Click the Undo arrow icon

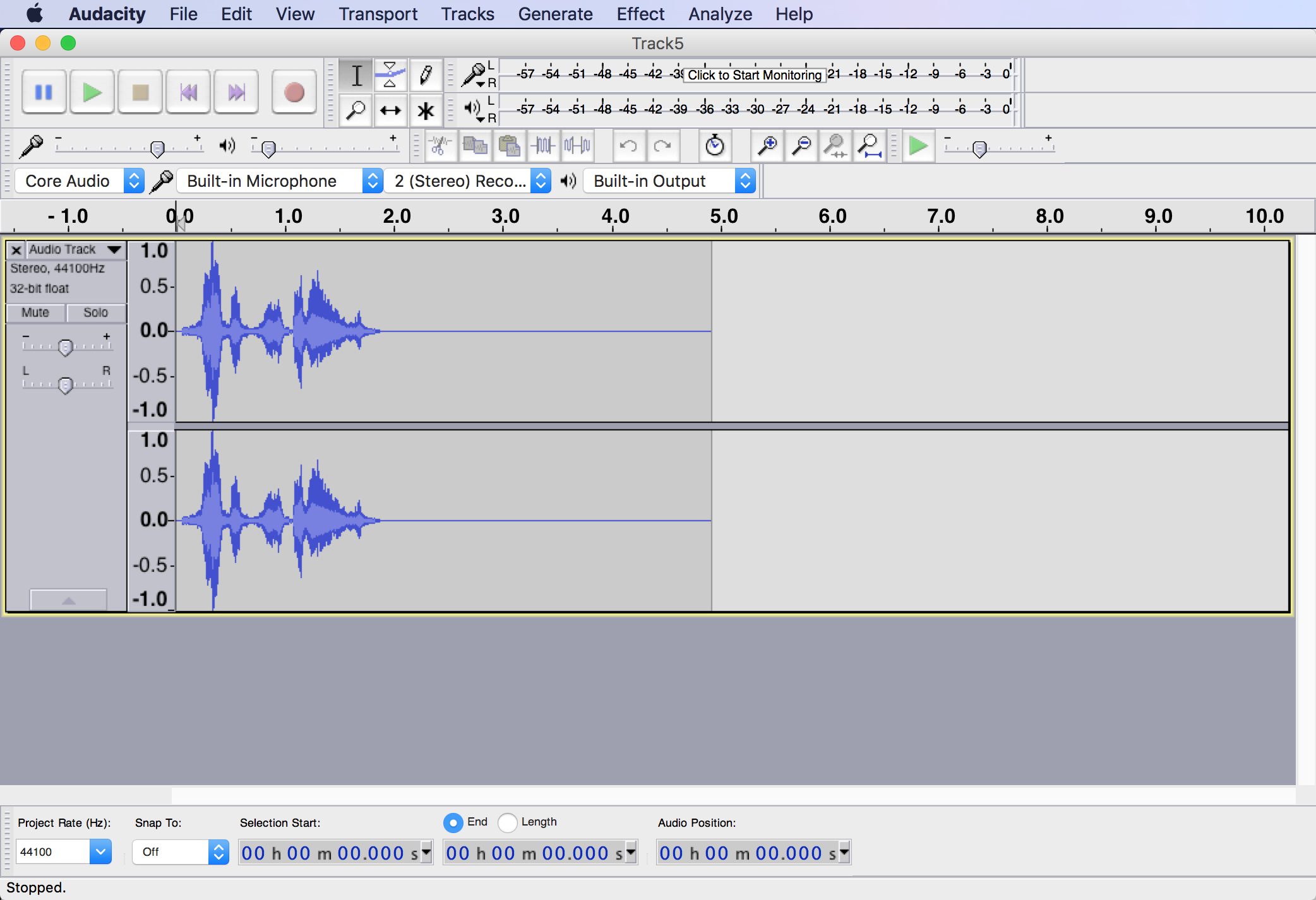coord(628,146)
